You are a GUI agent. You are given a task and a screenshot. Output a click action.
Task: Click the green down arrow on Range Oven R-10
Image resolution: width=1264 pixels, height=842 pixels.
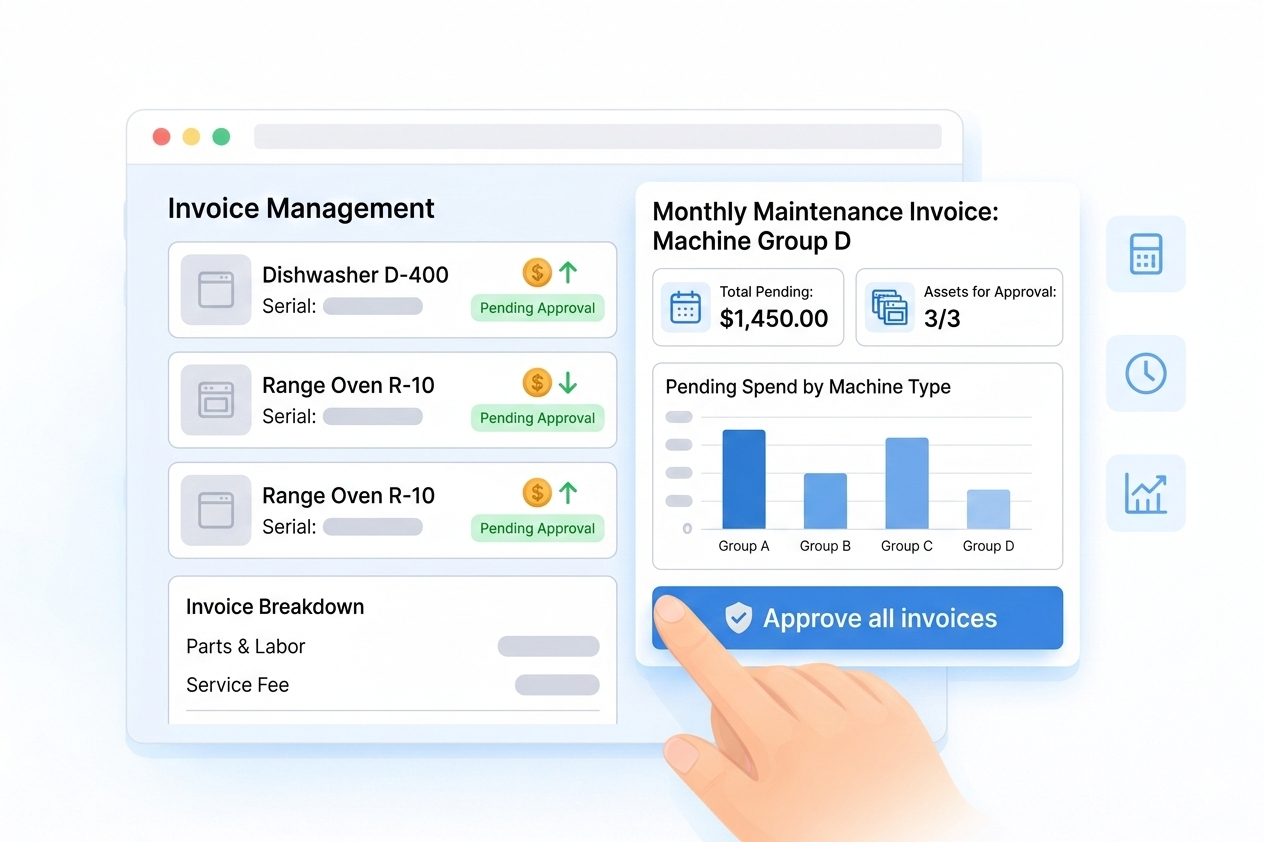568,382
